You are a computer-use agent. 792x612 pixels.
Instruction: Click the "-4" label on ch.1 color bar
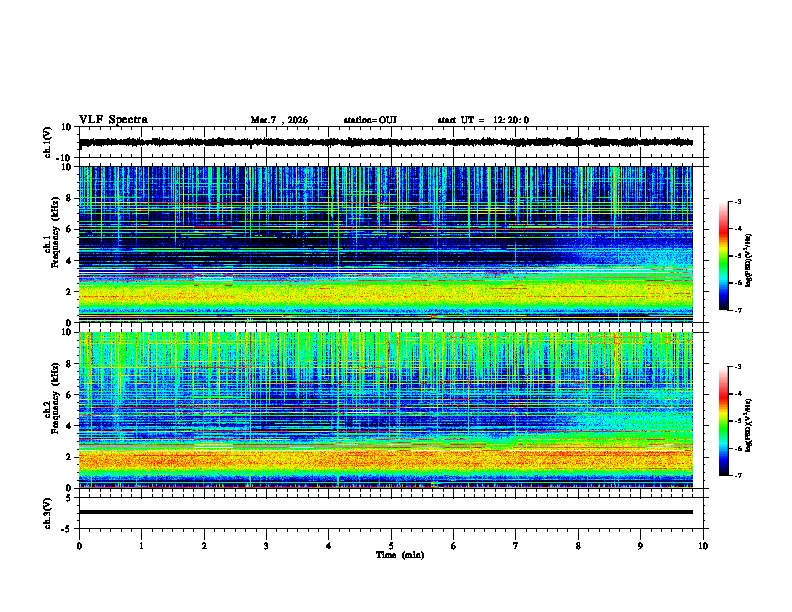pos(738,229)
